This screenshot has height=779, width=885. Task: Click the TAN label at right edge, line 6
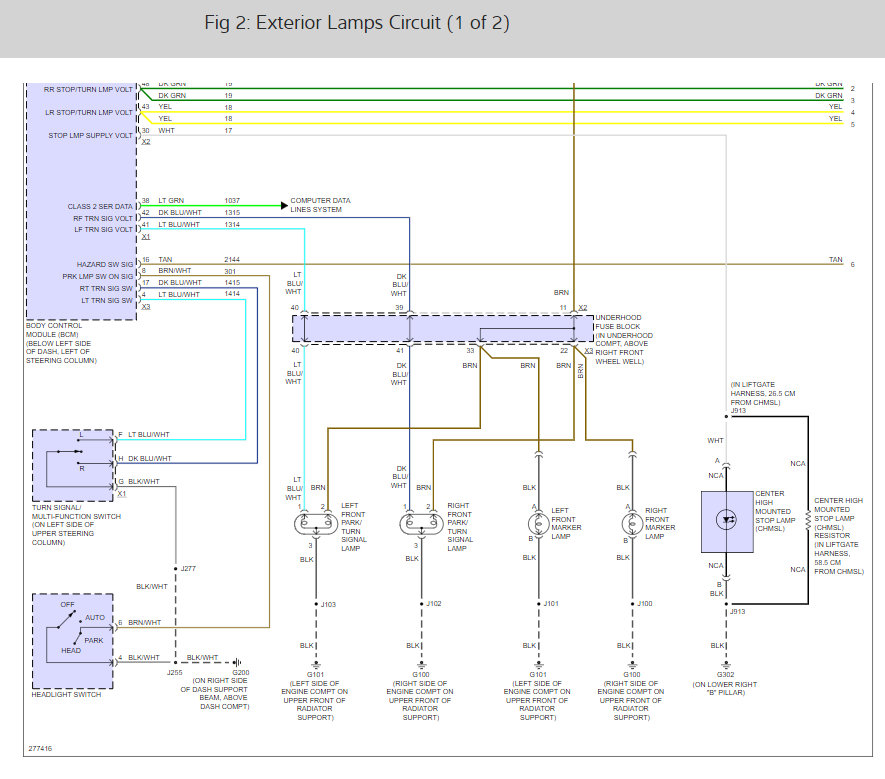pyautogui.click(x=835, y=260)
